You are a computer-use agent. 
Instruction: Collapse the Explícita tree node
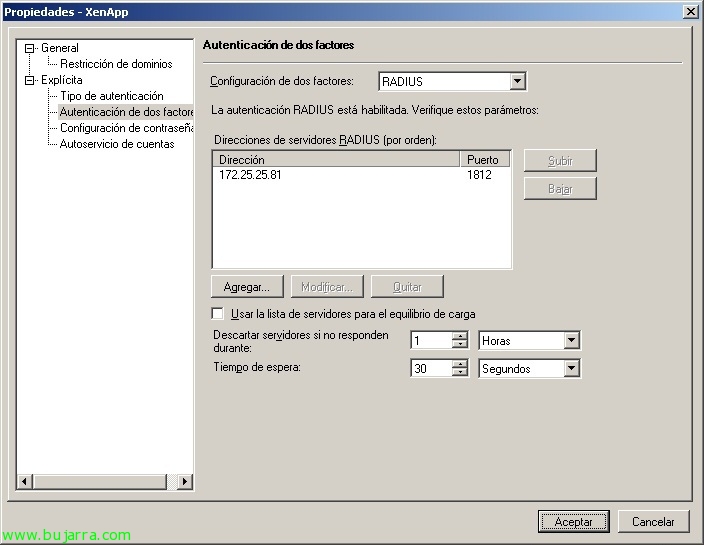click(x=29, y=80)
